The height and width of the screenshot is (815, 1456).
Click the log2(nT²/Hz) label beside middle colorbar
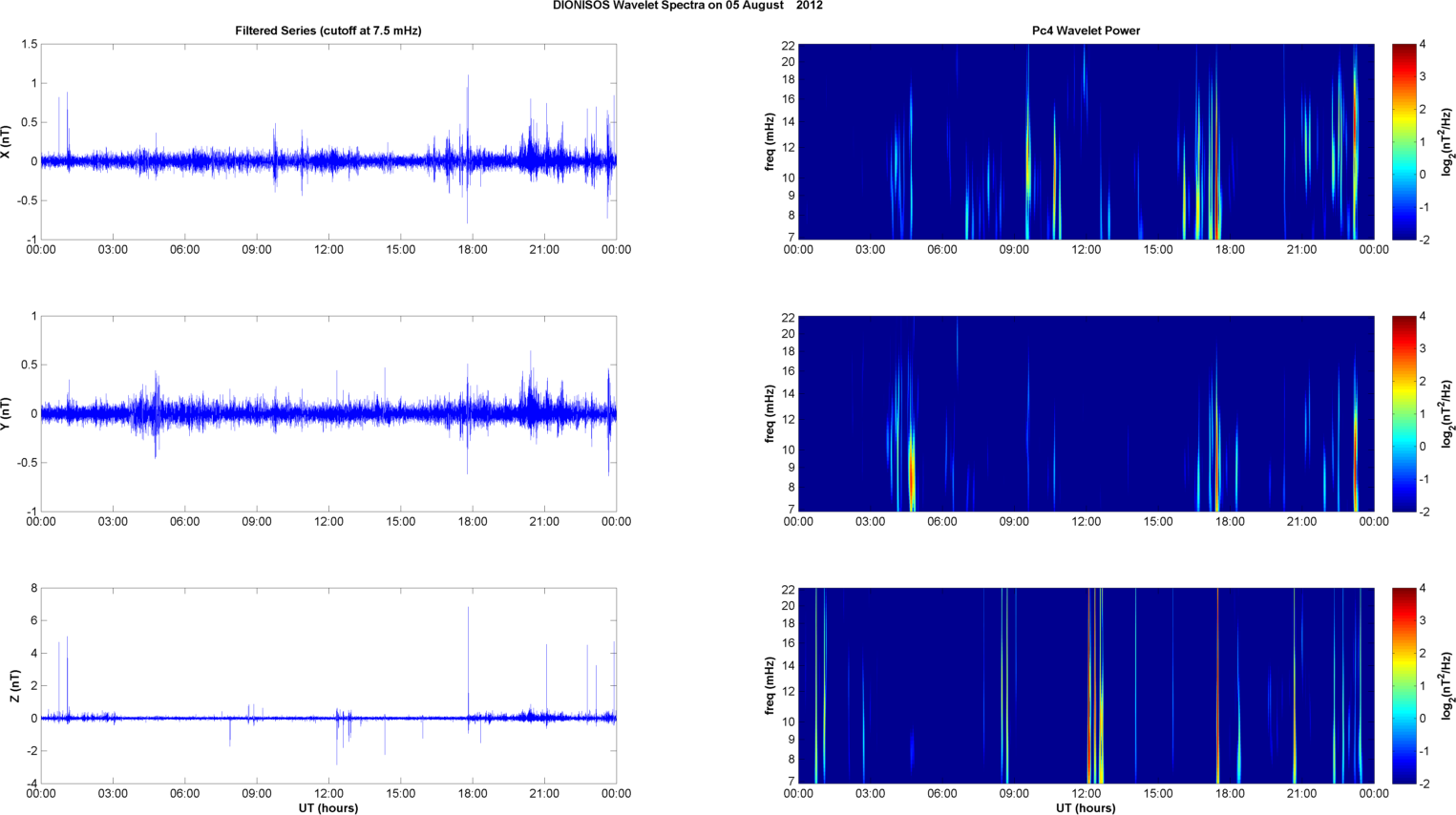[x=1448, y=414]
